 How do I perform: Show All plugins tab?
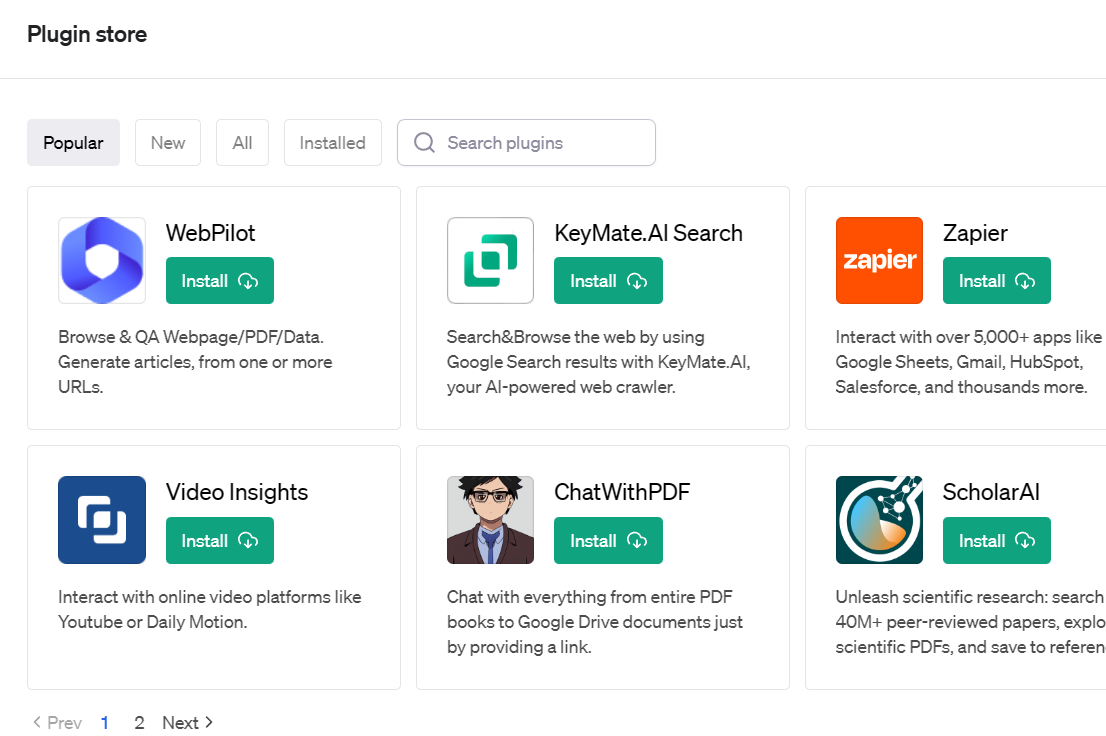242,143
